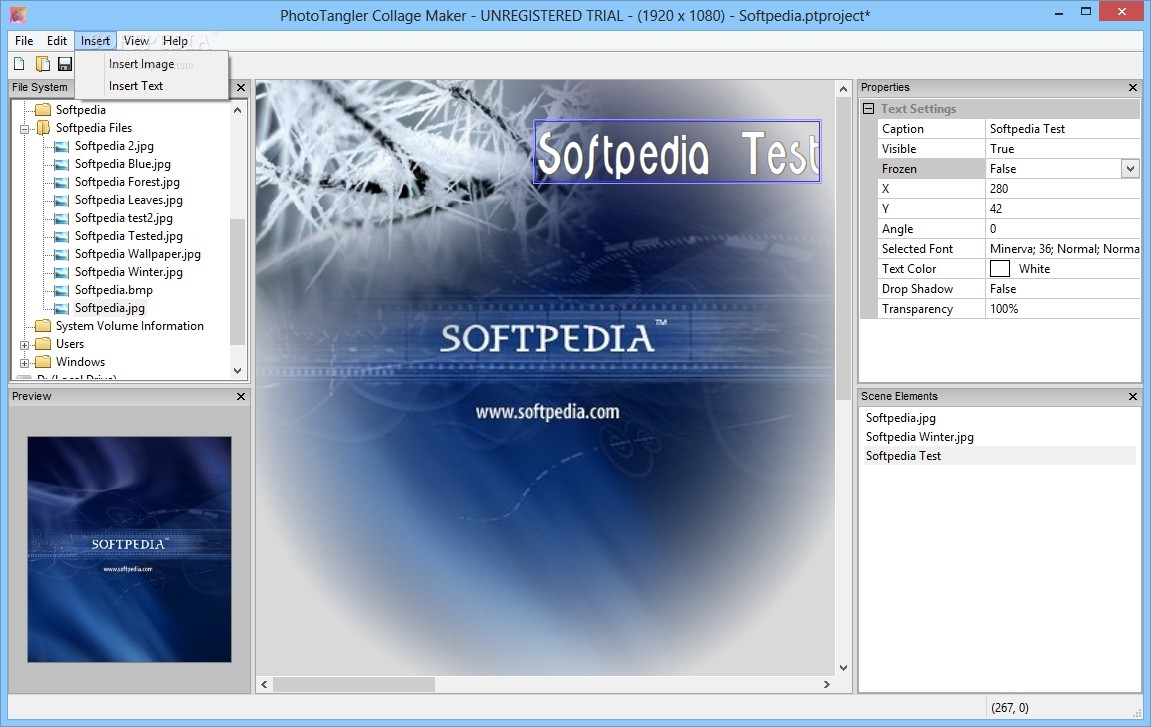Image resolution: width=1151 pixels, height=727 pixels.
Task: Click the image icon beside Softpedia test2.jpg
Action: [x=62, y=218]
